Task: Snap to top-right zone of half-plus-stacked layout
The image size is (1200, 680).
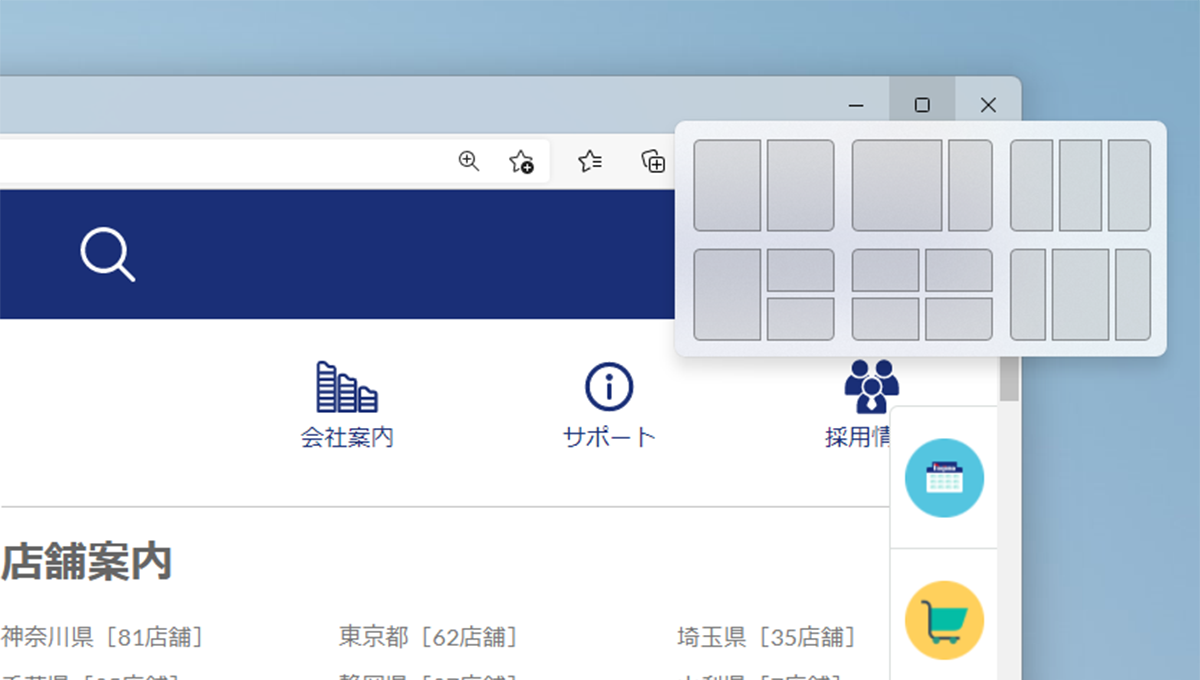Action: click(800, 270)
